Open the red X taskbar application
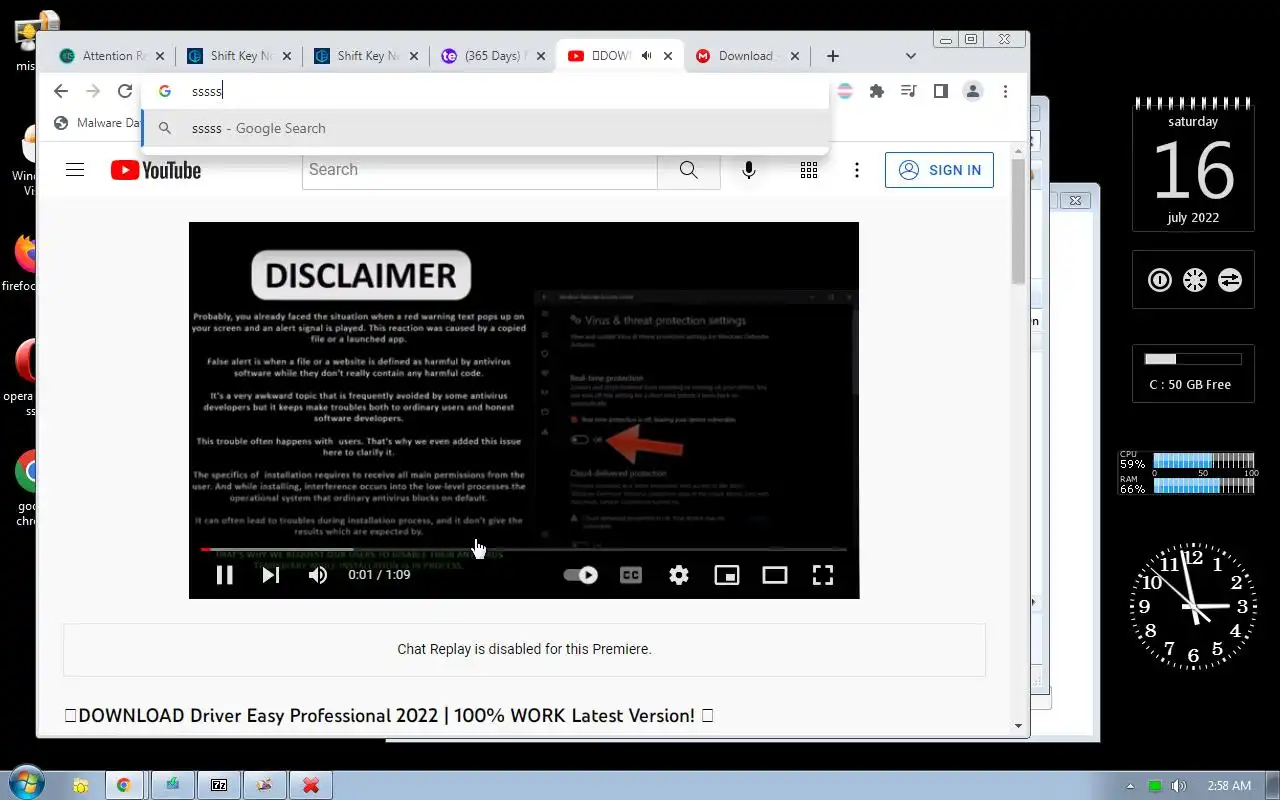 point(311,785)
